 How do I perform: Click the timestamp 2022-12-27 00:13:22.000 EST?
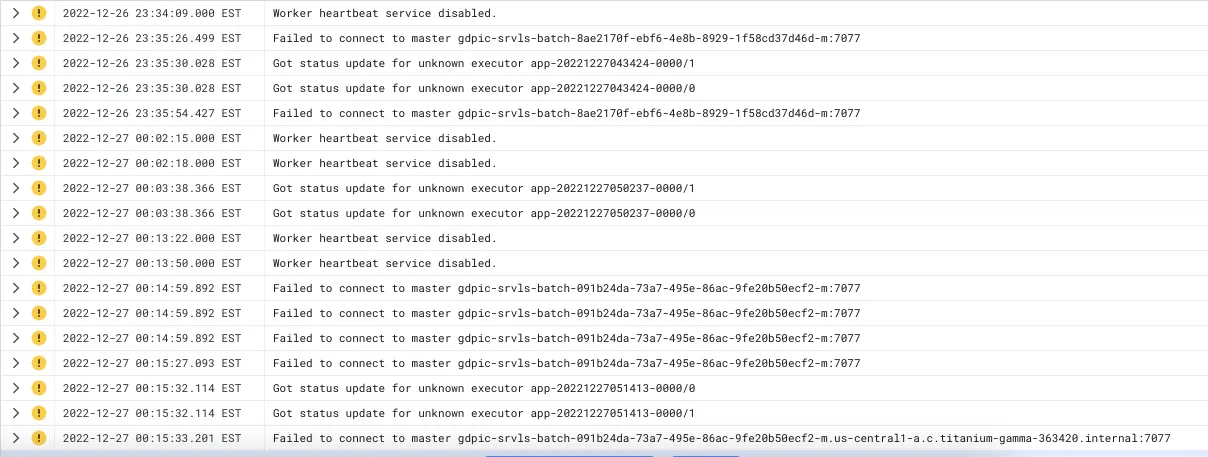pyautogui.click(x=151, y=238)
